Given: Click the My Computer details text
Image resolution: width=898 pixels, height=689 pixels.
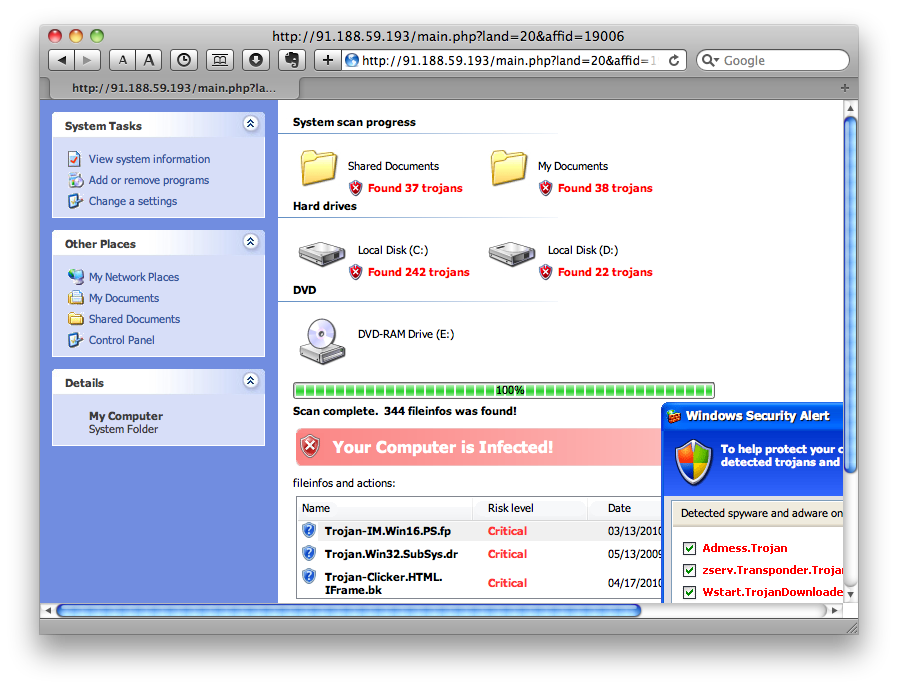Looking at the screenshot, I should click(x=125, y=416).
